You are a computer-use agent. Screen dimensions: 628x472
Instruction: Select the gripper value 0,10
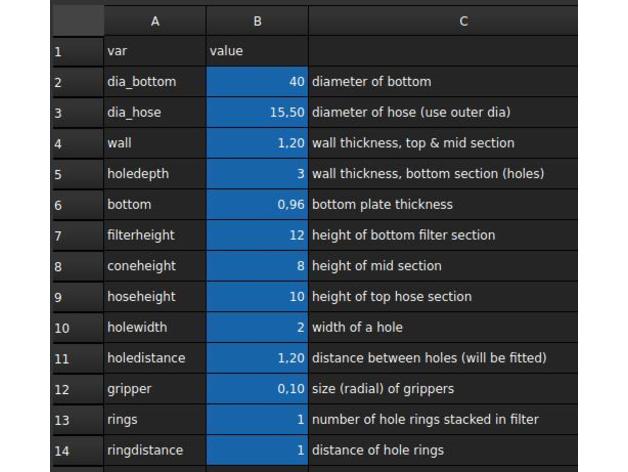pyautogui.click(x=257, y=389)
